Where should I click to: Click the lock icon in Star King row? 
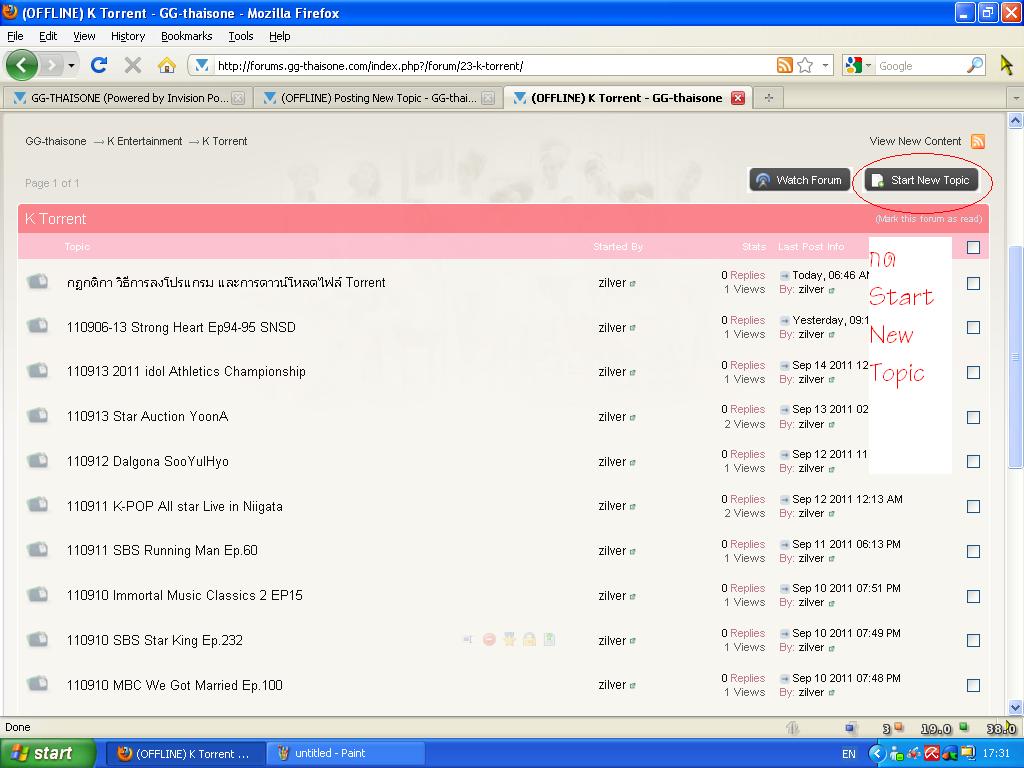[x=529, y=640]
